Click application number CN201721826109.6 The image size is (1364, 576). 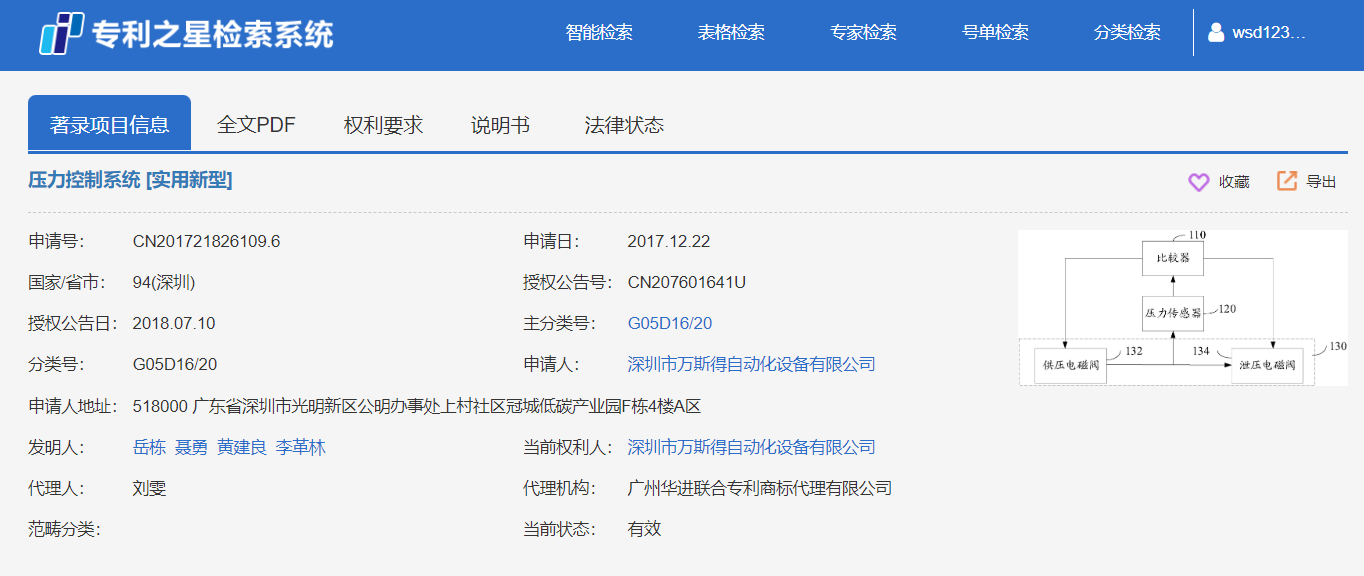pos(206,241)
